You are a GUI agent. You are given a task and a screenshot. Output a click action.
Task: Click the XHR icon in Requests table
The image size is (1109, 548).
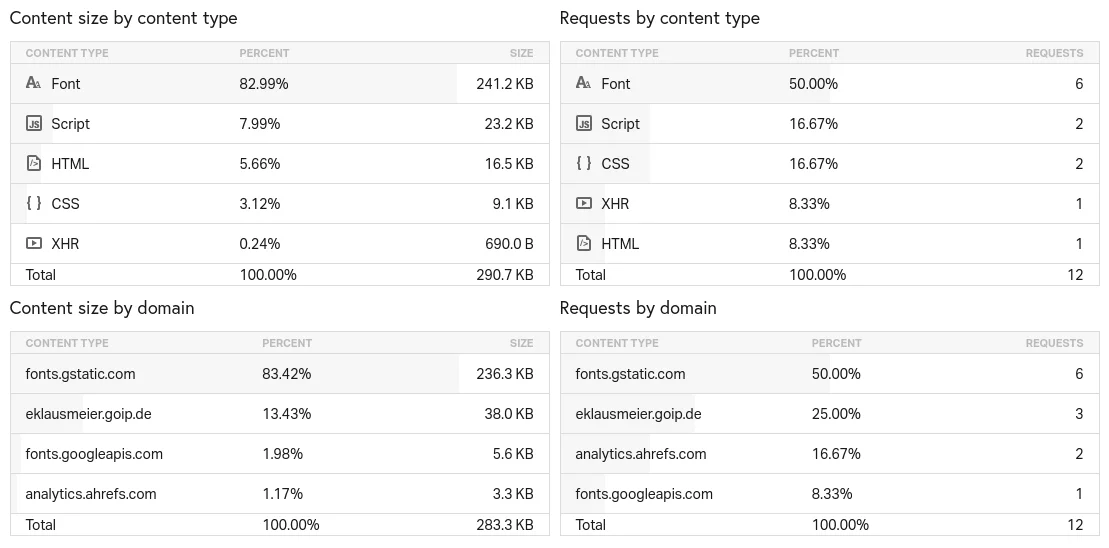(x=584, y=204)
